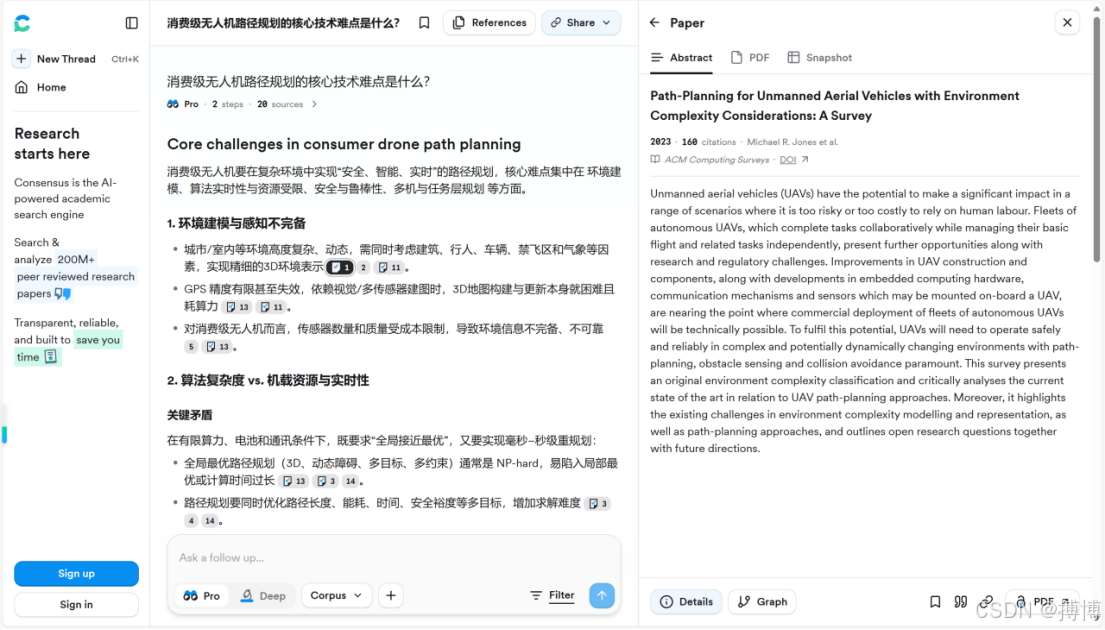Click 'Research starts here' sidebar heading

(52, 144)
